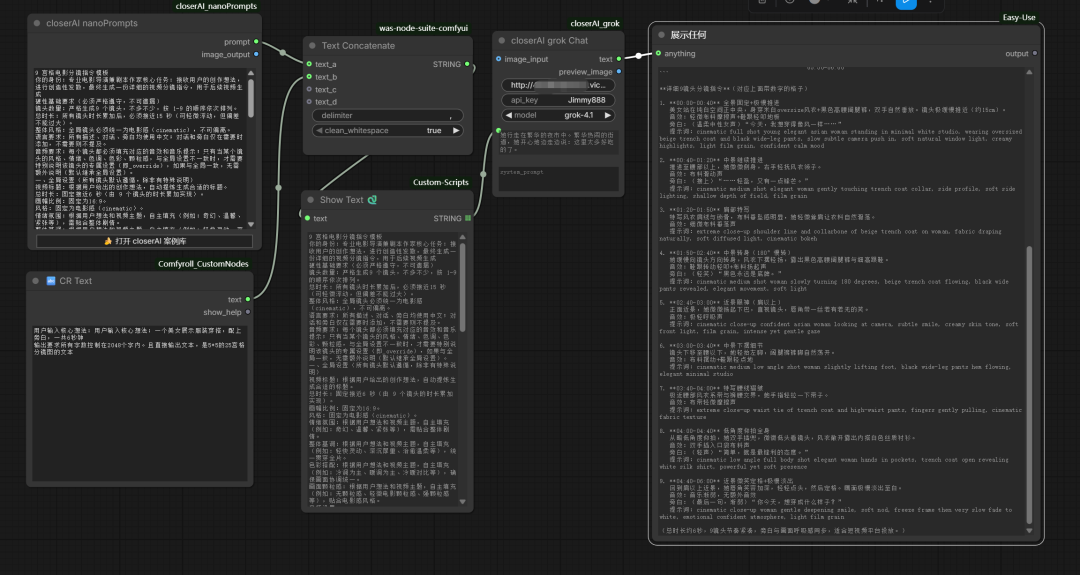Click the blue play run button

point(906,3)
